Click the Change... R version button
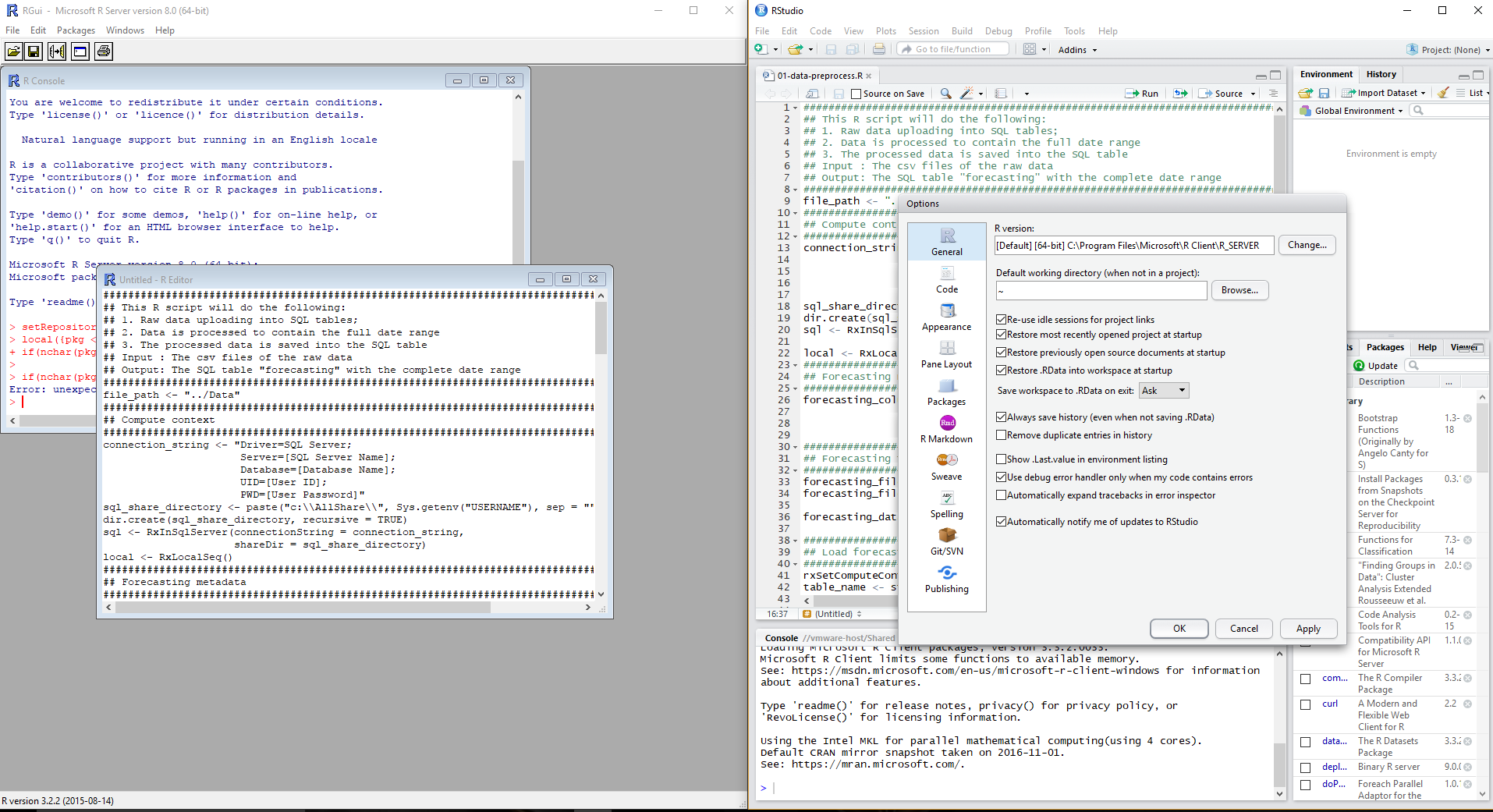 pos(1307,245)
